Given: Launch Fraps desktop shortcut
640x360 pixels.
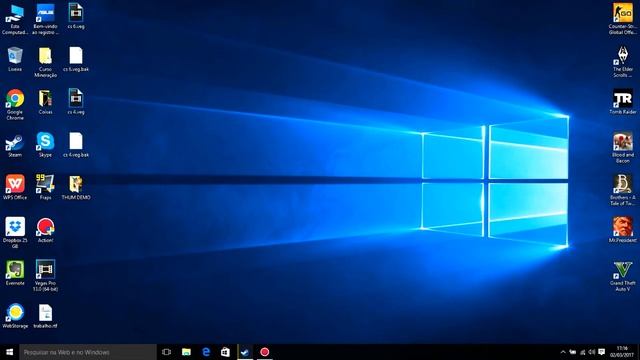Looking at the screenshot, I should click(x=45, y=187).
